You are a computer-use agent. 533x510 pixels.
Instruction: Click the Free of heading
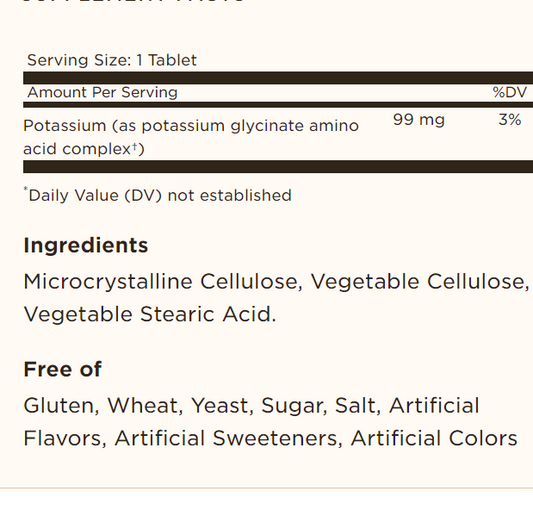[x=63, y=369]
